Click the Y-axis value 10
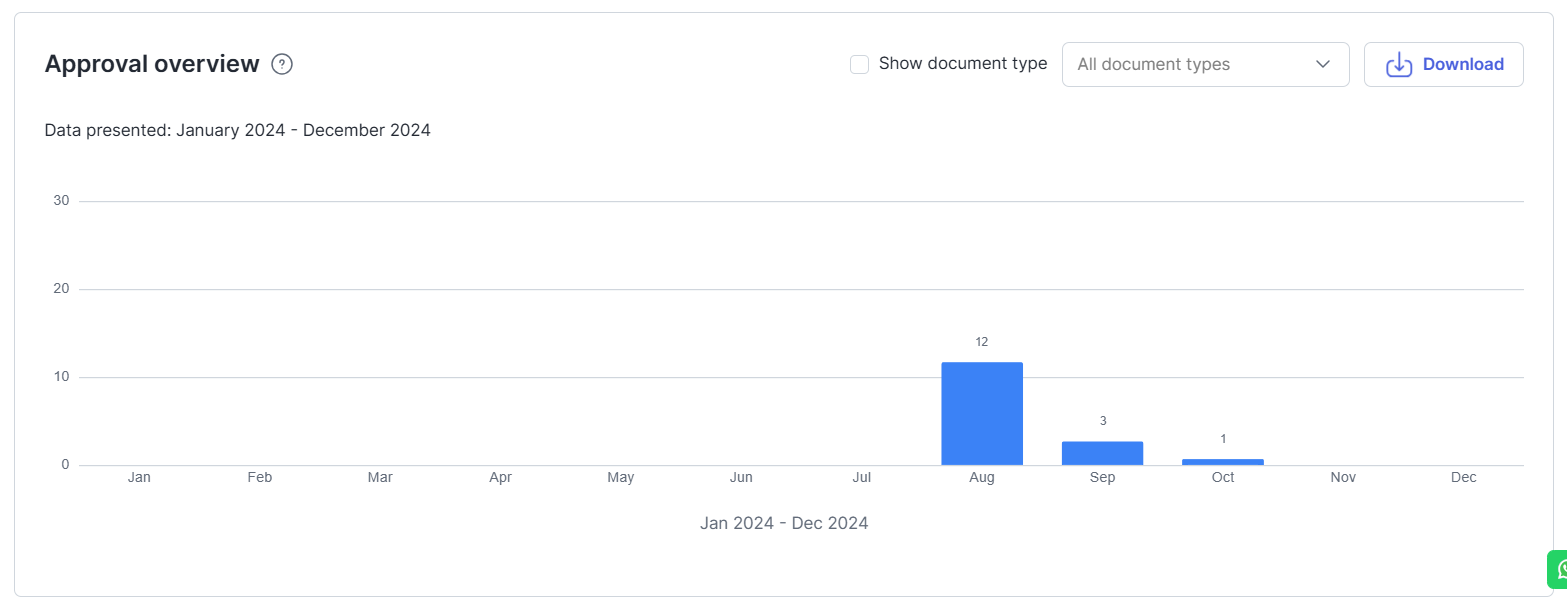This screenshot has width=1567, height=607. 61,377
